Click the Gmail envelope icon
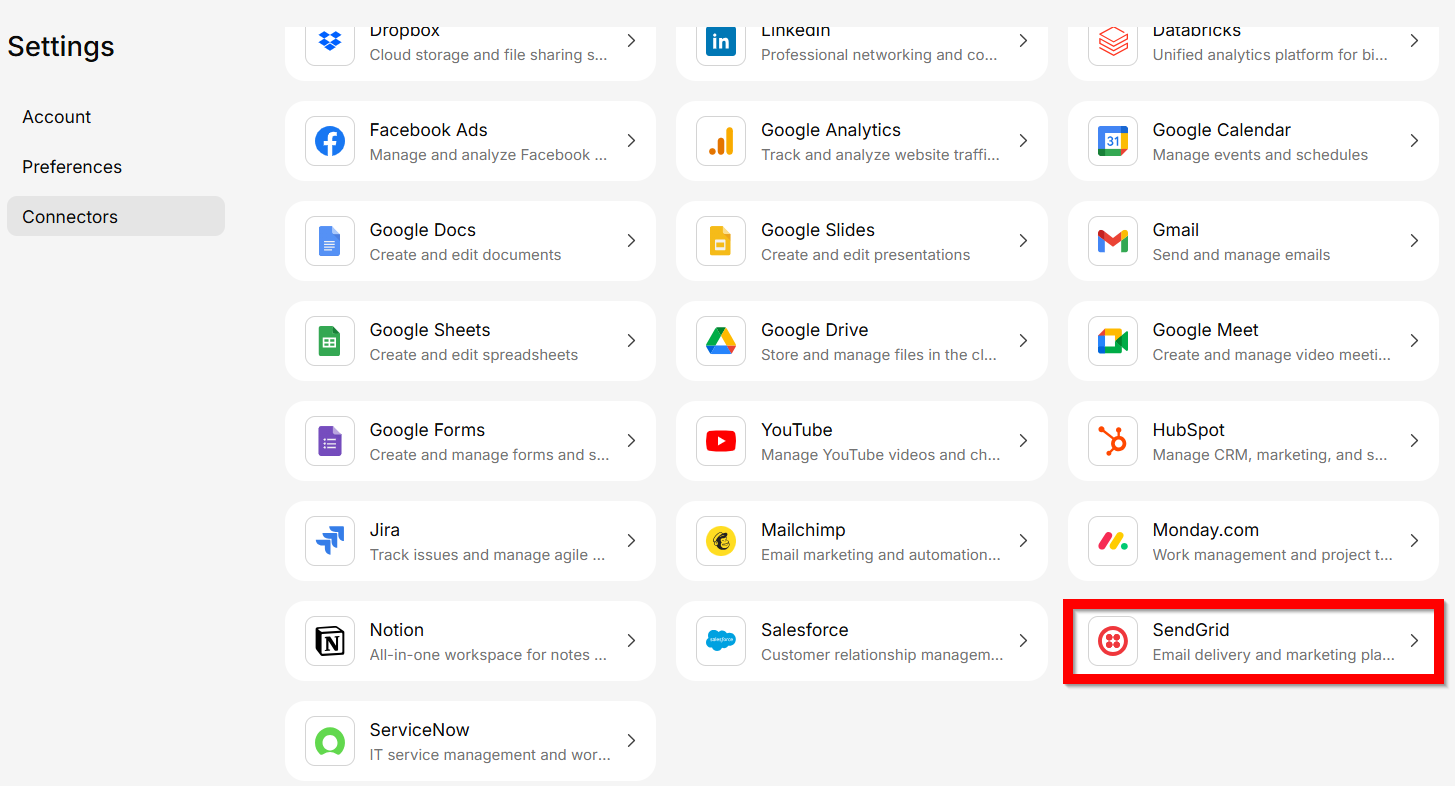Screen dimensions: 1455x786 pyautogui.click(x=1112, y=241)
